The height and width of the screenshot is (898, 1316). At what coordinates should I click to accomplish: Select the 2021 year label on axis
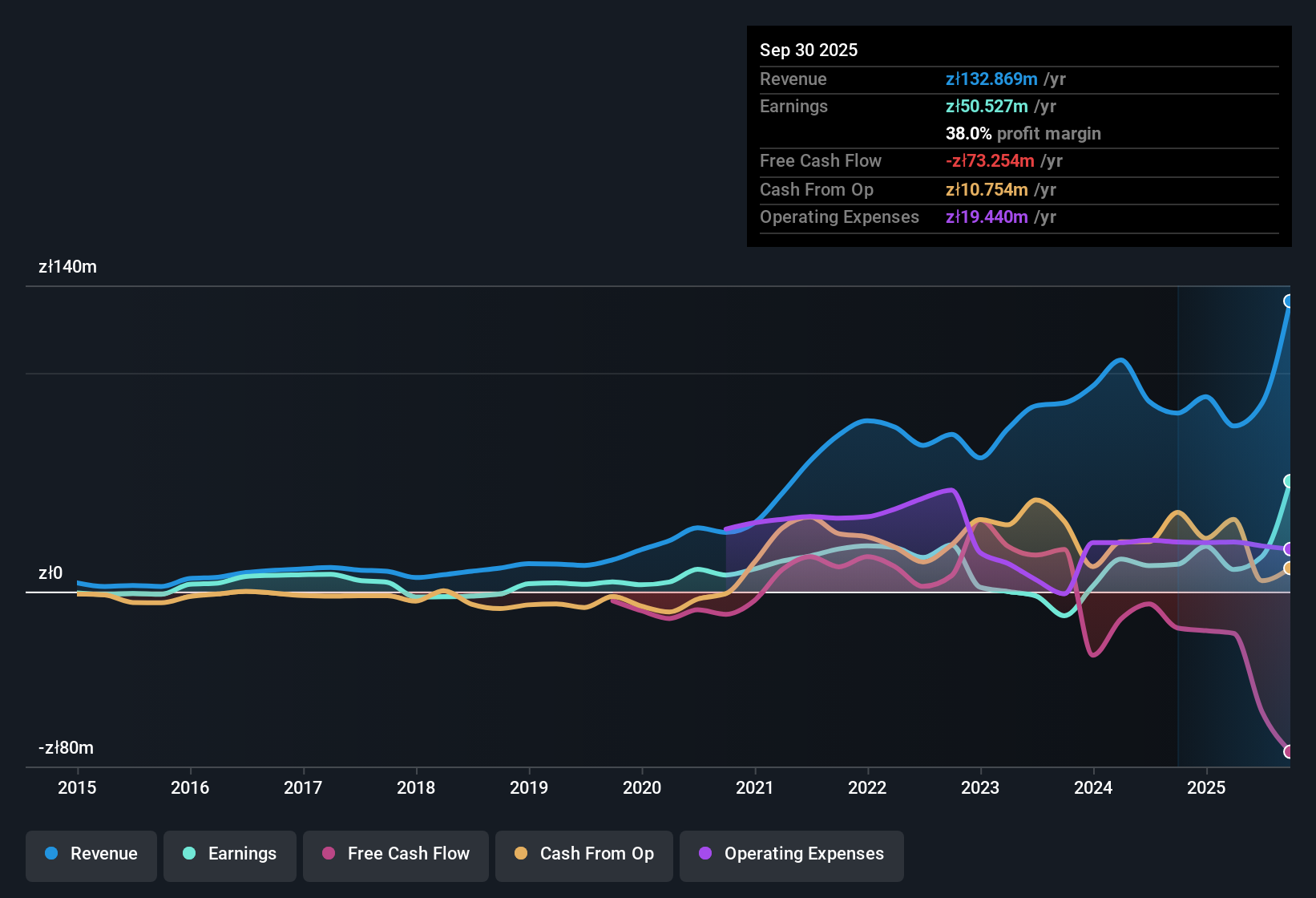pos(755,788)
